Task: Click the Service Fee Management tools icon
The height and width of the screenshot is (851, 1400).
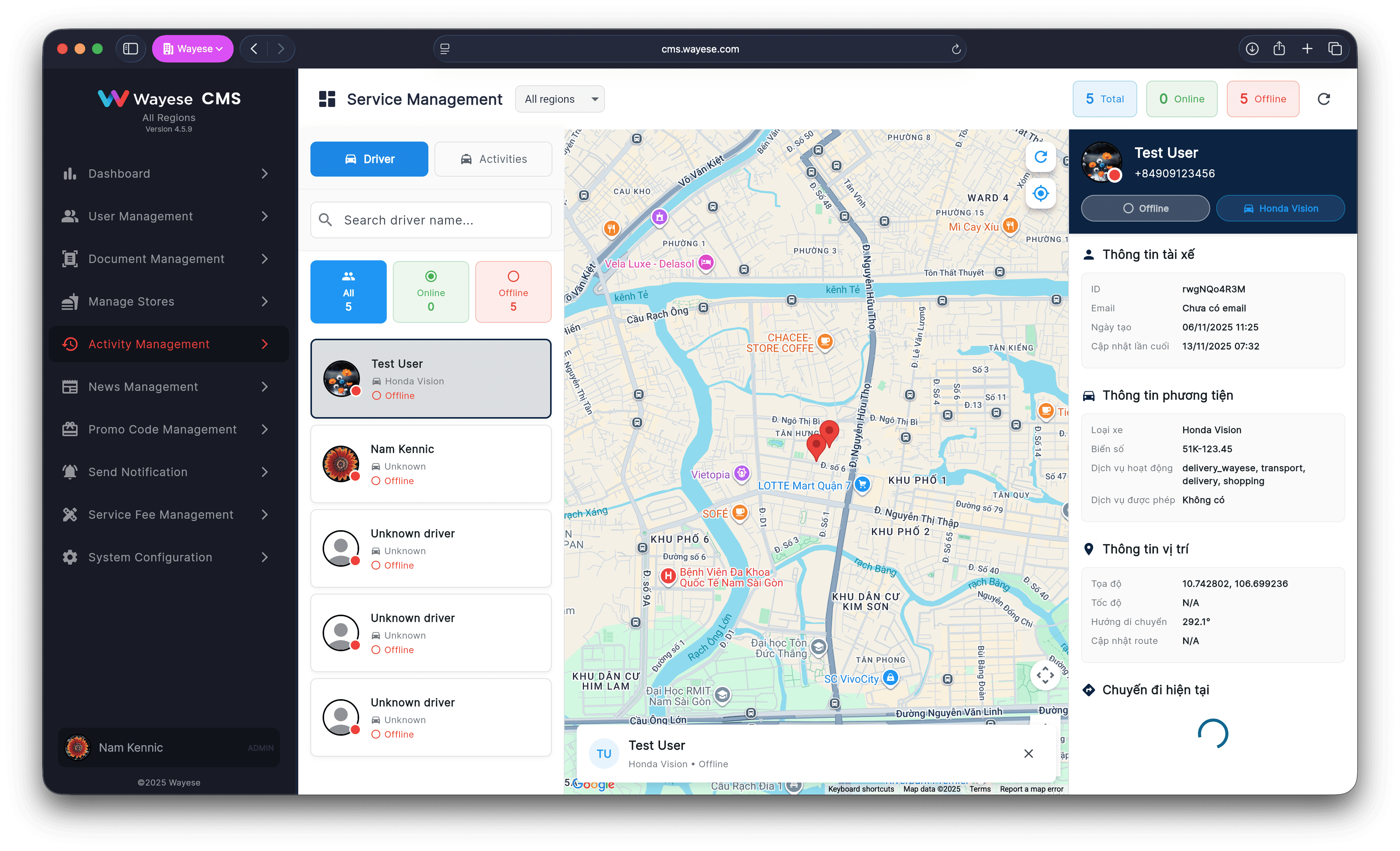Action: click(x=70, y=515)
